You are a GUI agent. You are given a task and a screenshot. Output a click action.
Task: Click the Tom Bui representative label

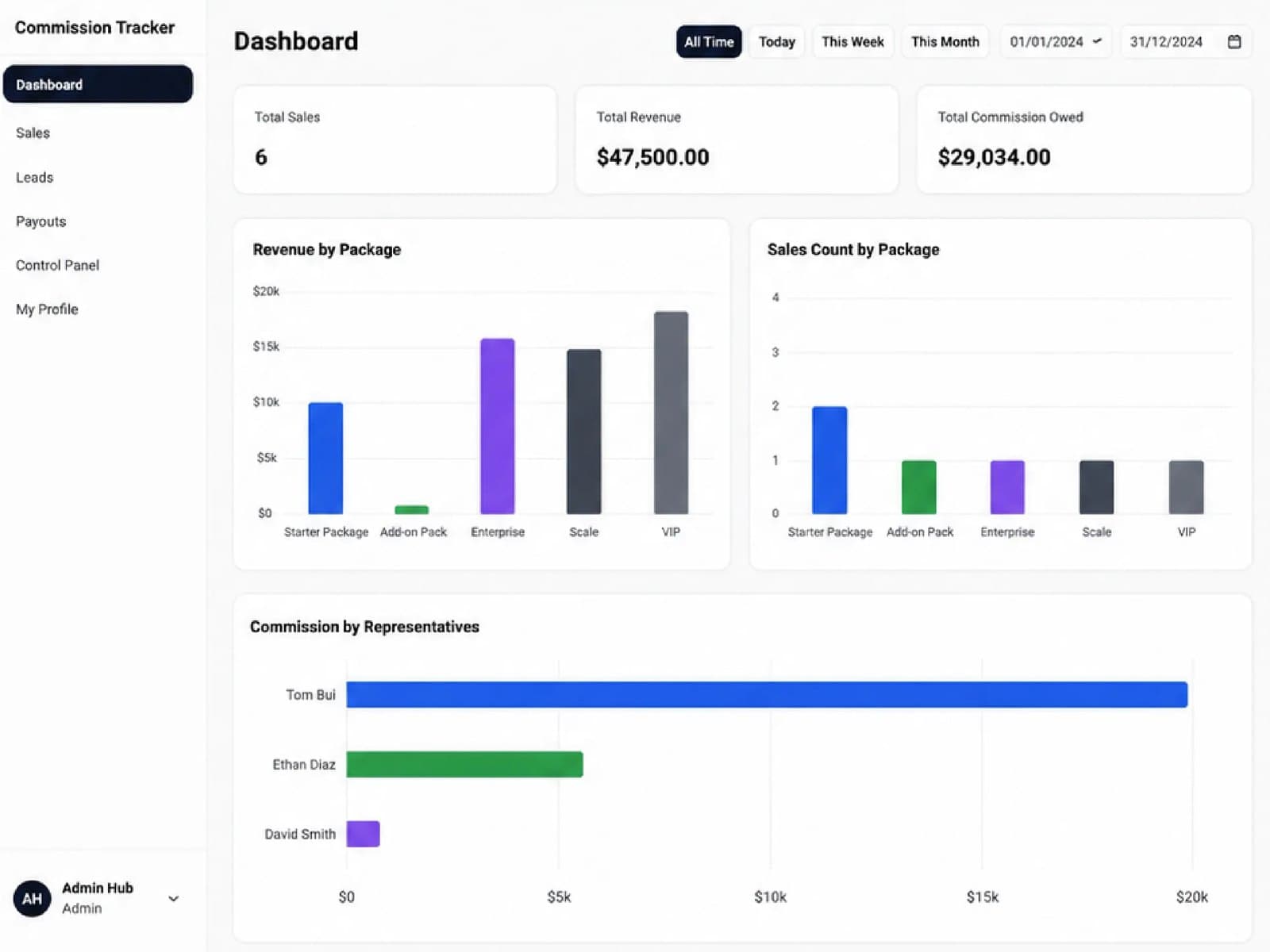point(310,695)
